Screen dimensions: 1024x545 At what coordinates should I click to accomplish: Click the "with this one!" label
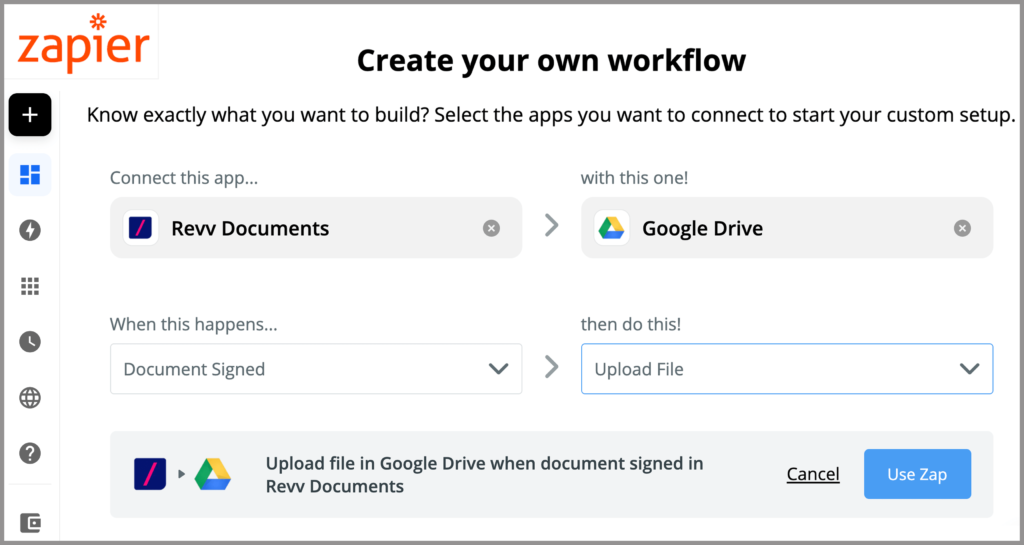634,178
